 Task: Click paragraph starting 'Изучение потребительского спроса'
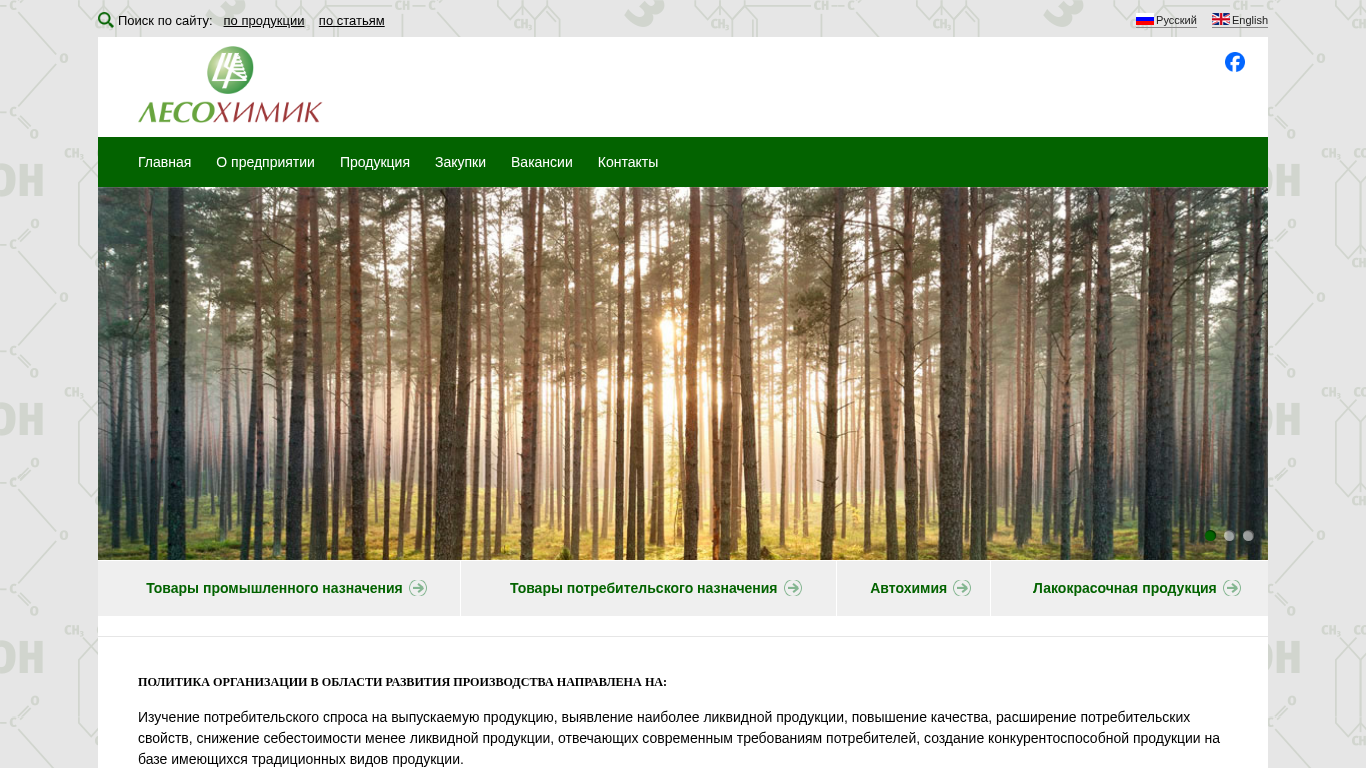tap(679, 738)
